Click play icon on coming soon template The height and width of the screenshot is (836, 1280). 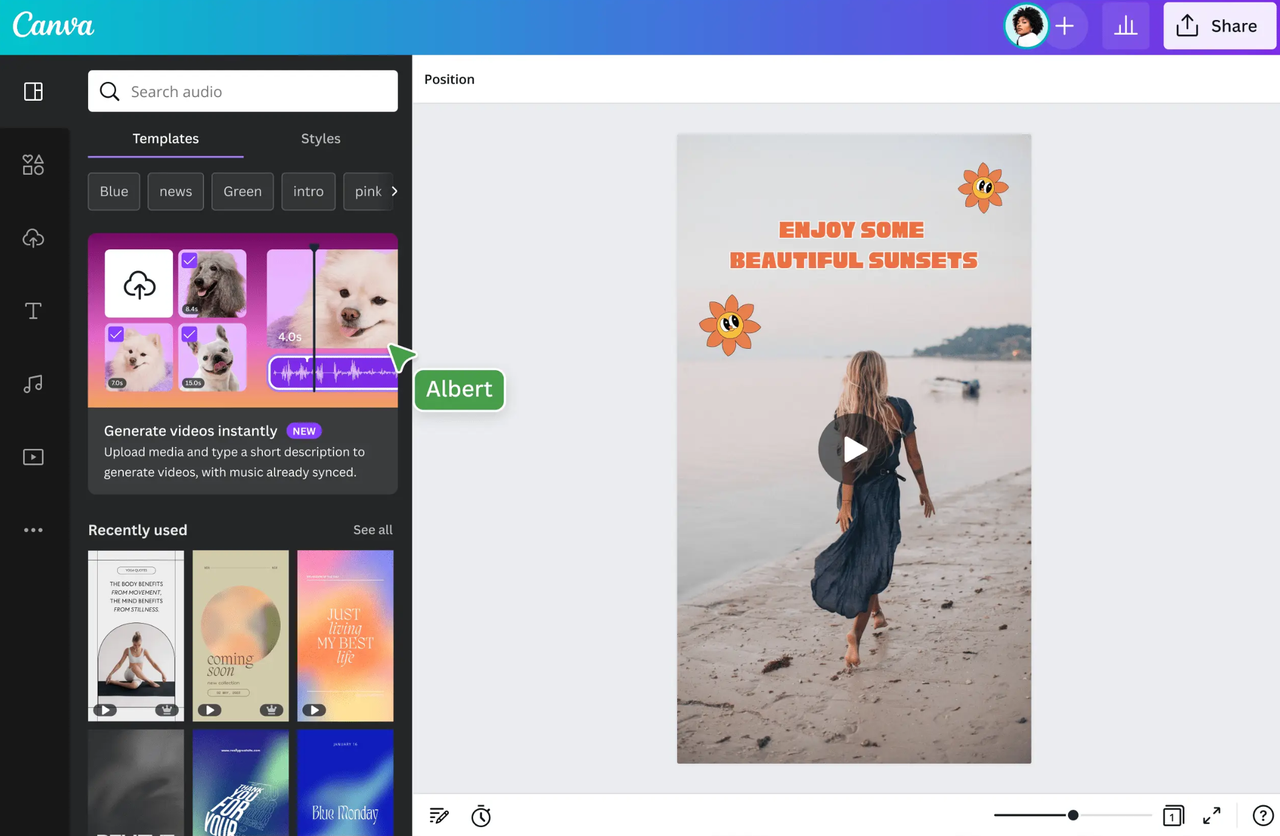point(209,710)
